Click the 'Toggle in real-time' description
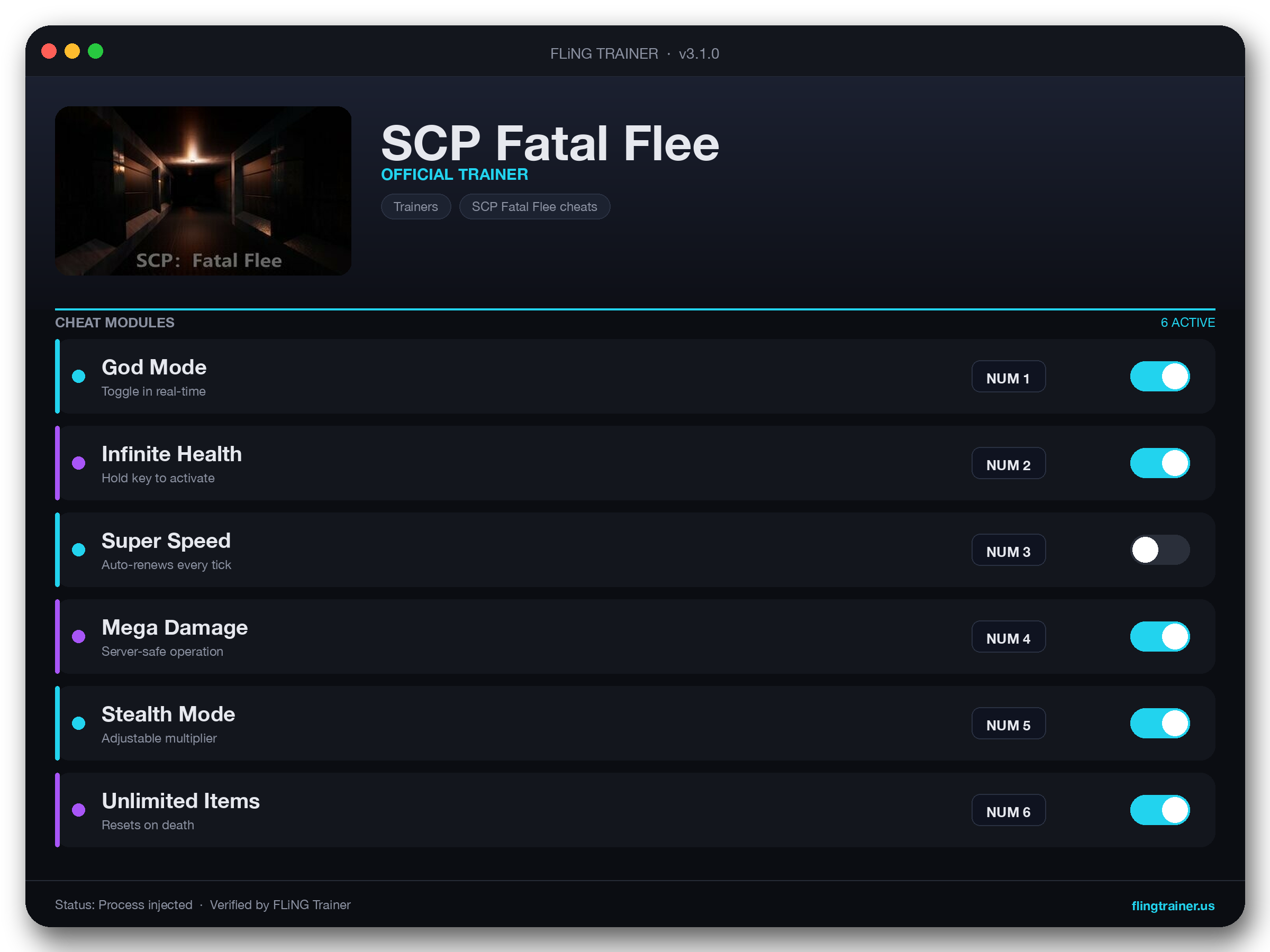The height and width of the screenshot is (952, 1270). (153, 391)
